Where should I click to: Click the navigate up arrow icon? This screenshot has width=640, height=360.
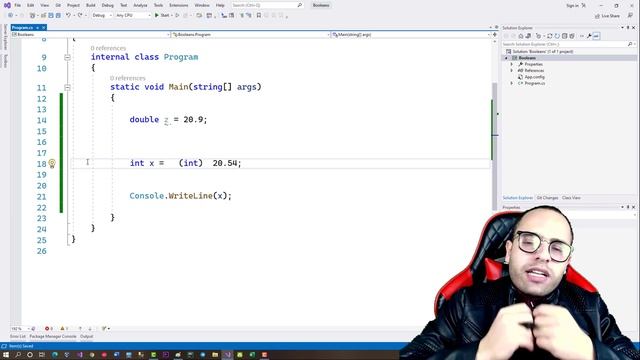[x=80, y=329]
